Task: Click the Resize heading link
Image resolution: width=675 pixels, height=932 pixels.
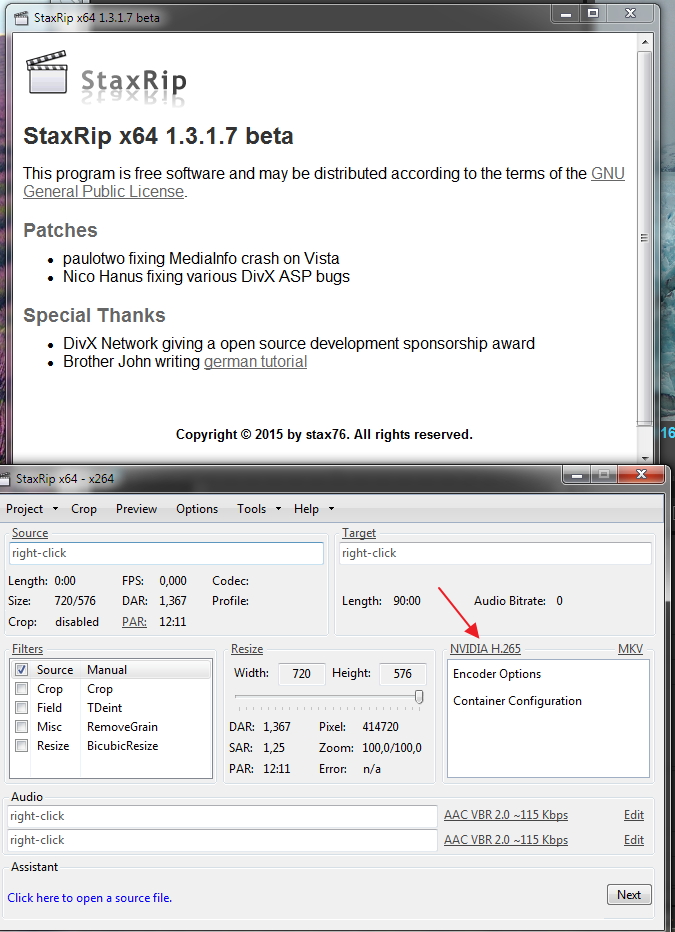Action: pos(247,649)
